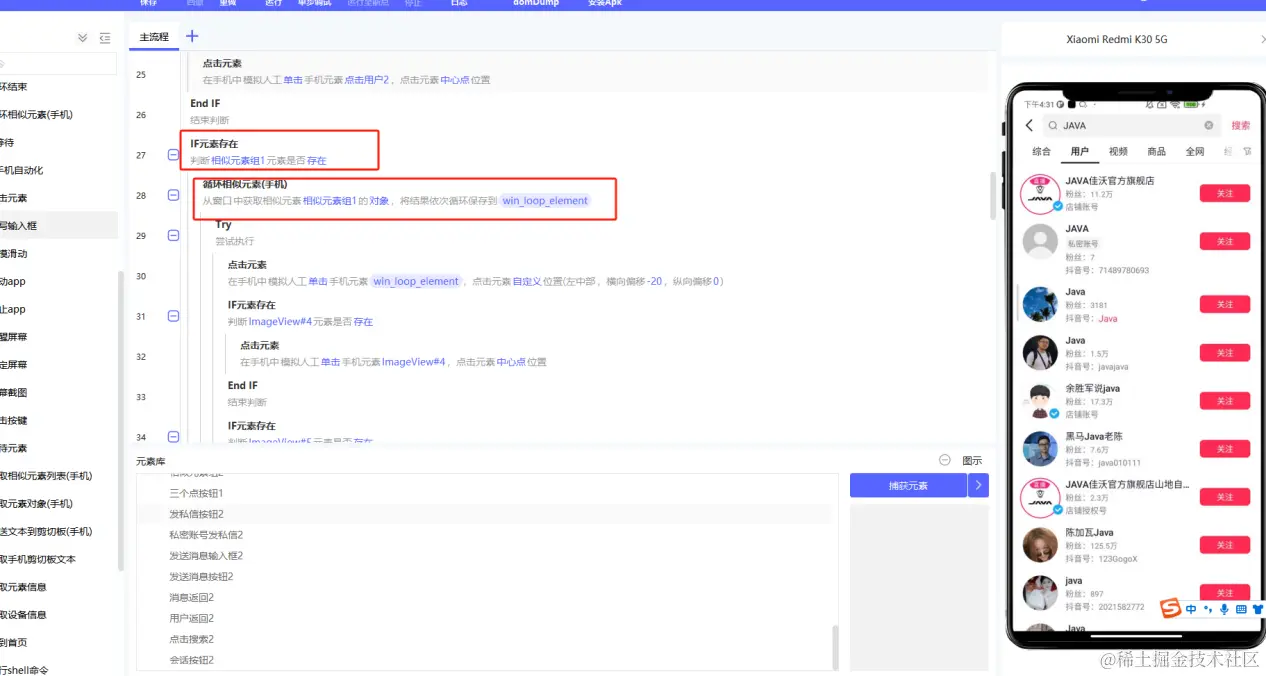Clear the JAVA search text on phone
The height and width of the screenshot is (676, 1266).
1208,125
